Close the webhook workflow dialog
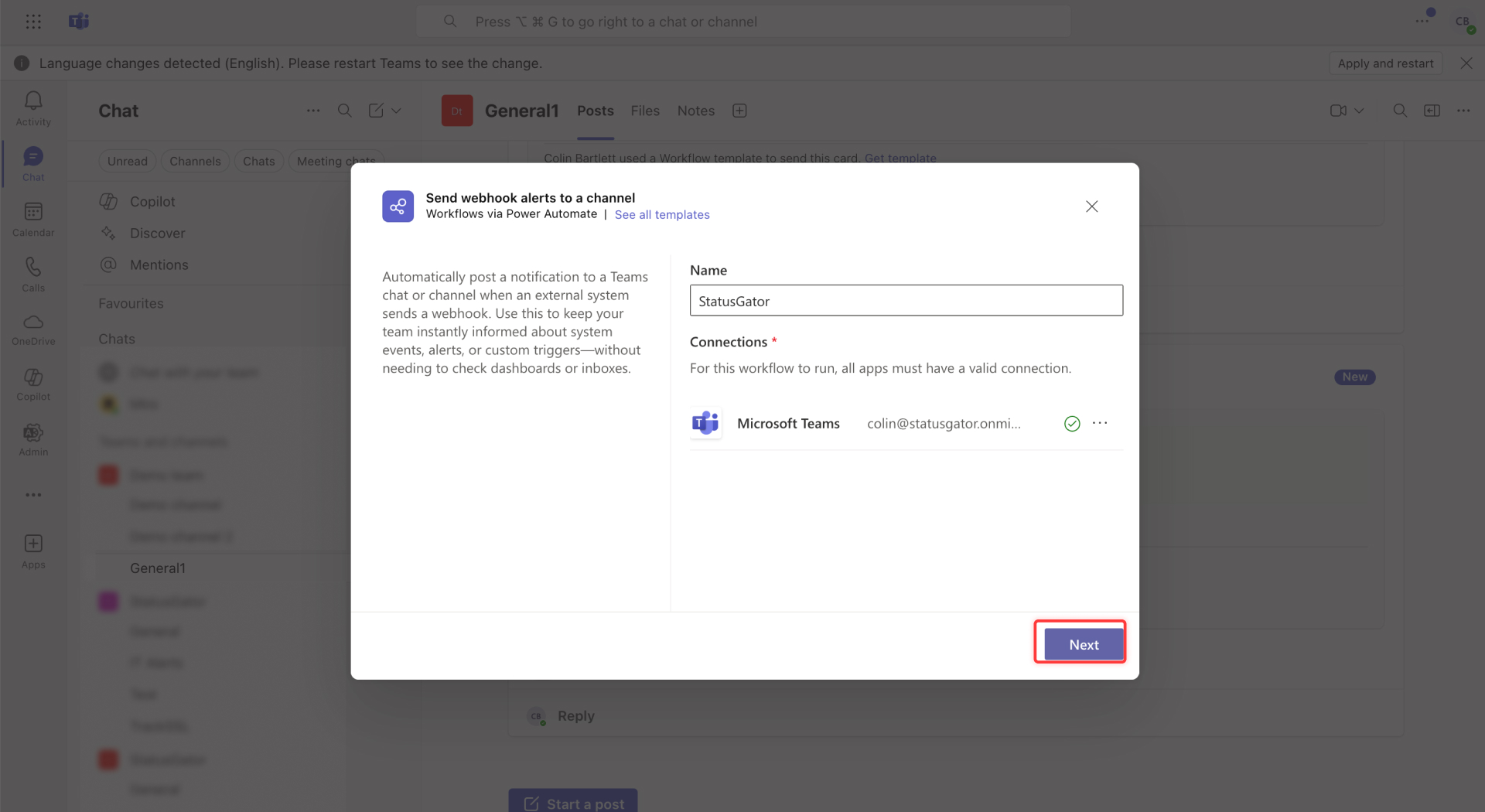 click(1091, 206)
